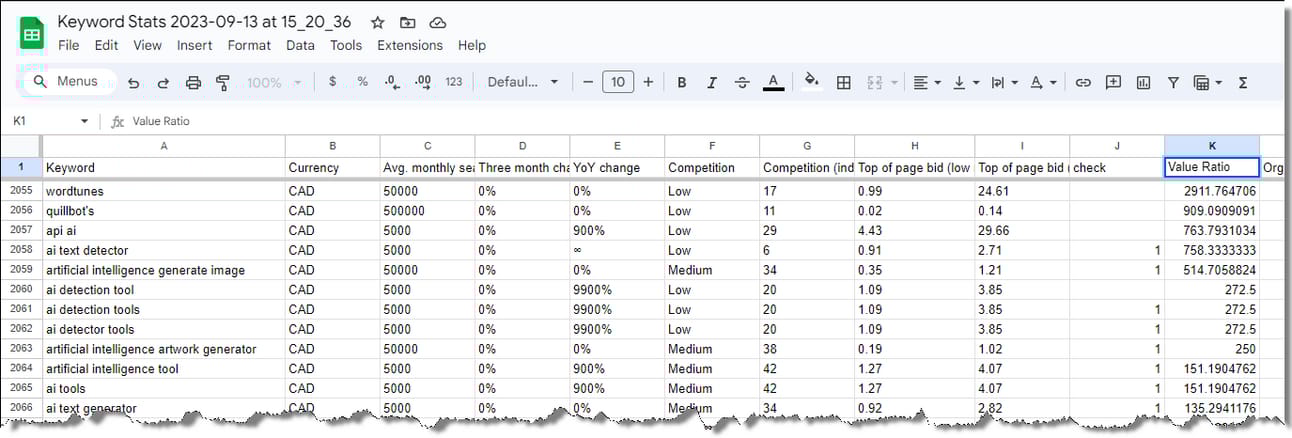Image resolution: width=1292 pixels, height=438 pixels.
Task: Open the 100% zoom dropdown
Action: coord(274,82)
